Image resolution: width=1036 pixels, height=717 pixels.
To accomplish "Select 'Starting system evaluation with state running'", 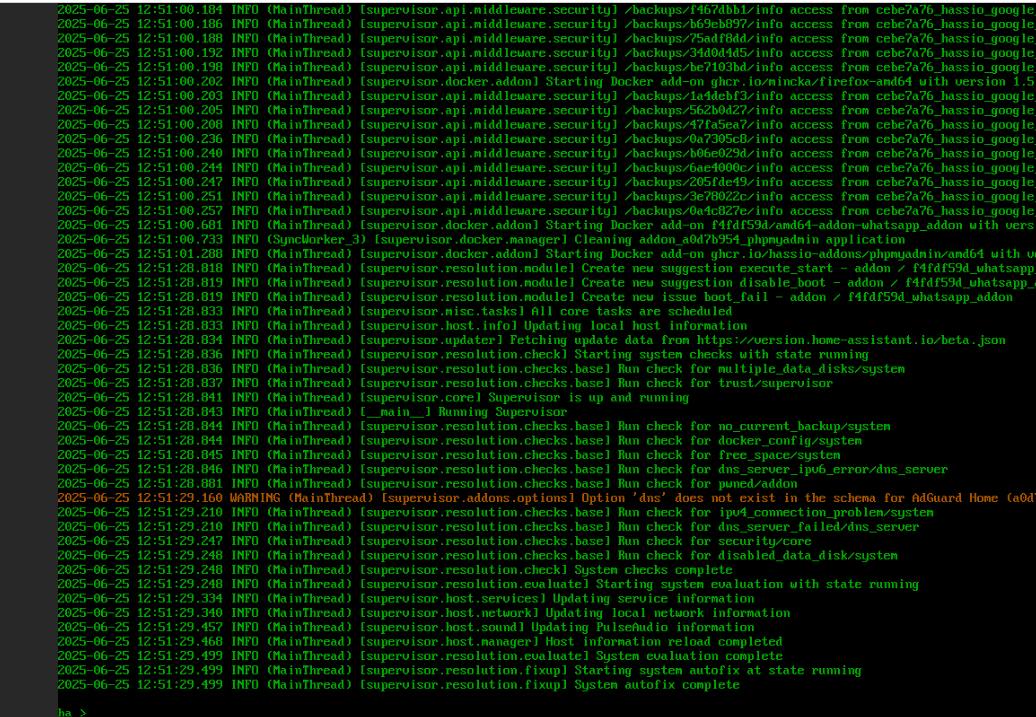I will pos(488,585).
